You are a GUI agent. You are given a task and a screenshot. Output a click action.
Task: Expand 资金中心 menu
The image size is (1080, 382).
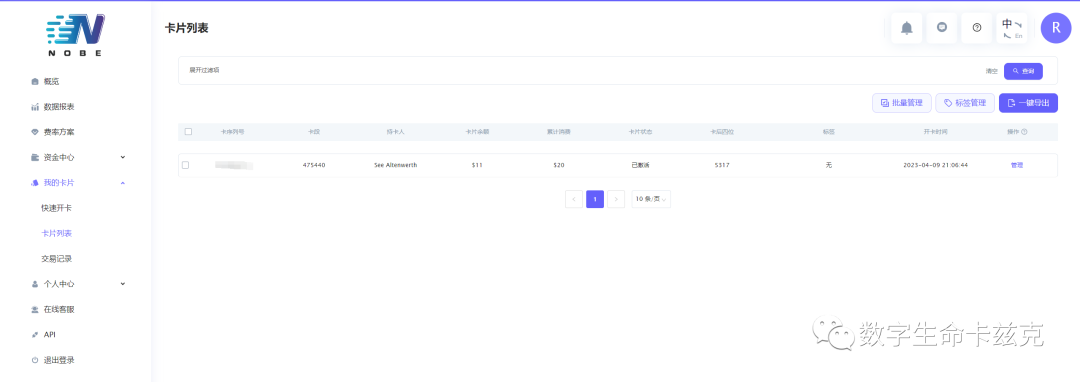click(78, 157)
